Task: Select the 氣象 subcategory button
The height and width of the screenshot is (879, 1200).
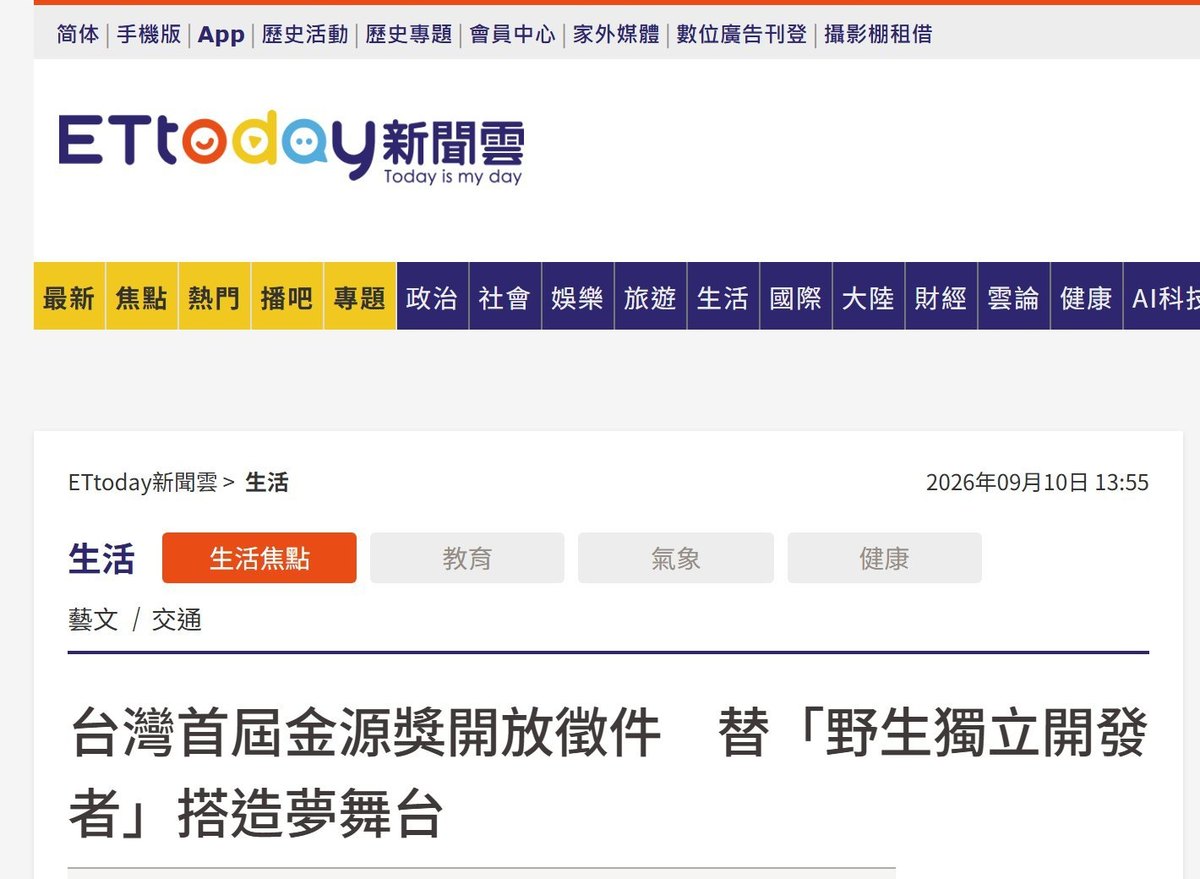Action: tap(676, 558)
